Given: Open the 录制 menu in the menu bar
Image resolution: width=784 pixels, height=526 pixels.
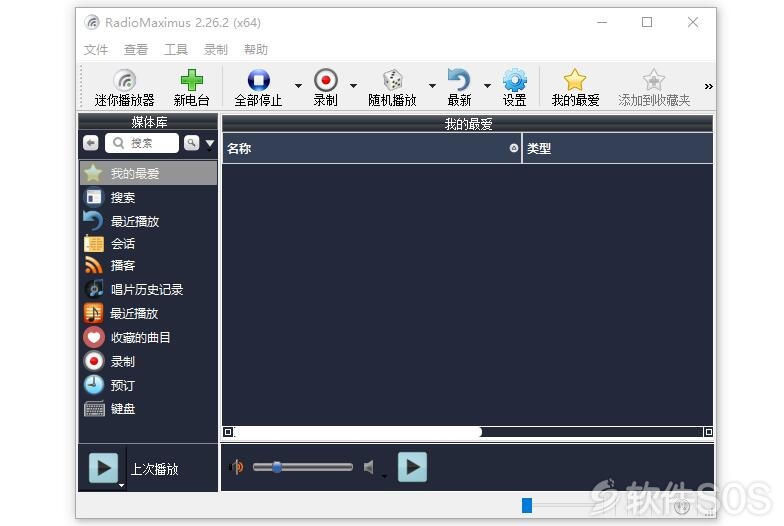Looking at the screenshot, I should (x=216, y=50).
